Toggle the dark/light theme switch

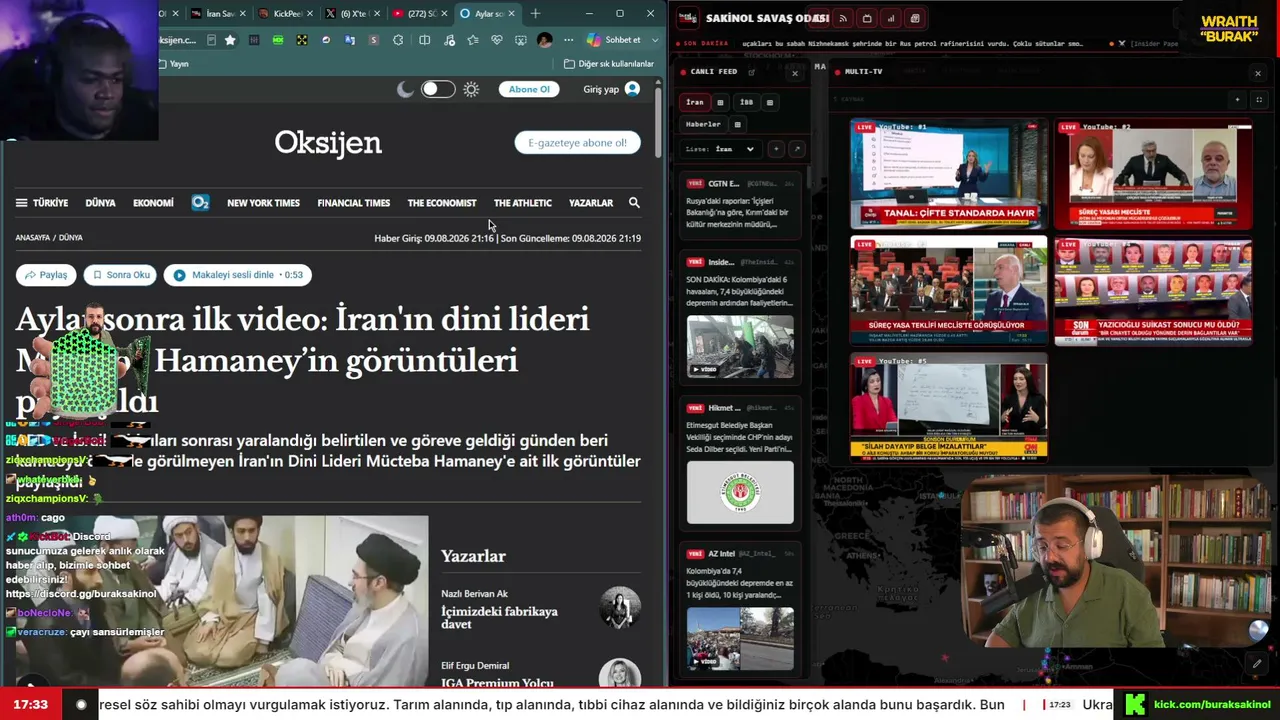click(437, 89)
